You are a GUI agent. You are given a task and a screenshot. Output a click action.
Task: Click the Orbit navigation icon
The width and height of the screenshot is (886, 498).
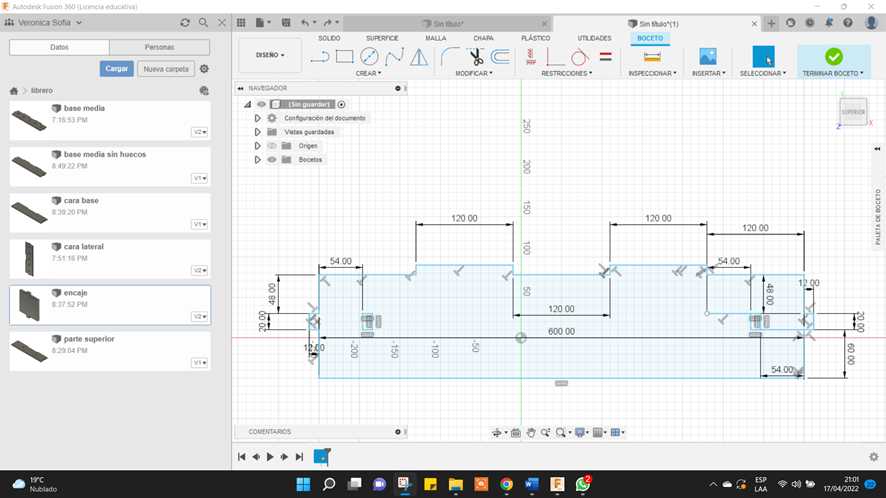pos(497,432)
